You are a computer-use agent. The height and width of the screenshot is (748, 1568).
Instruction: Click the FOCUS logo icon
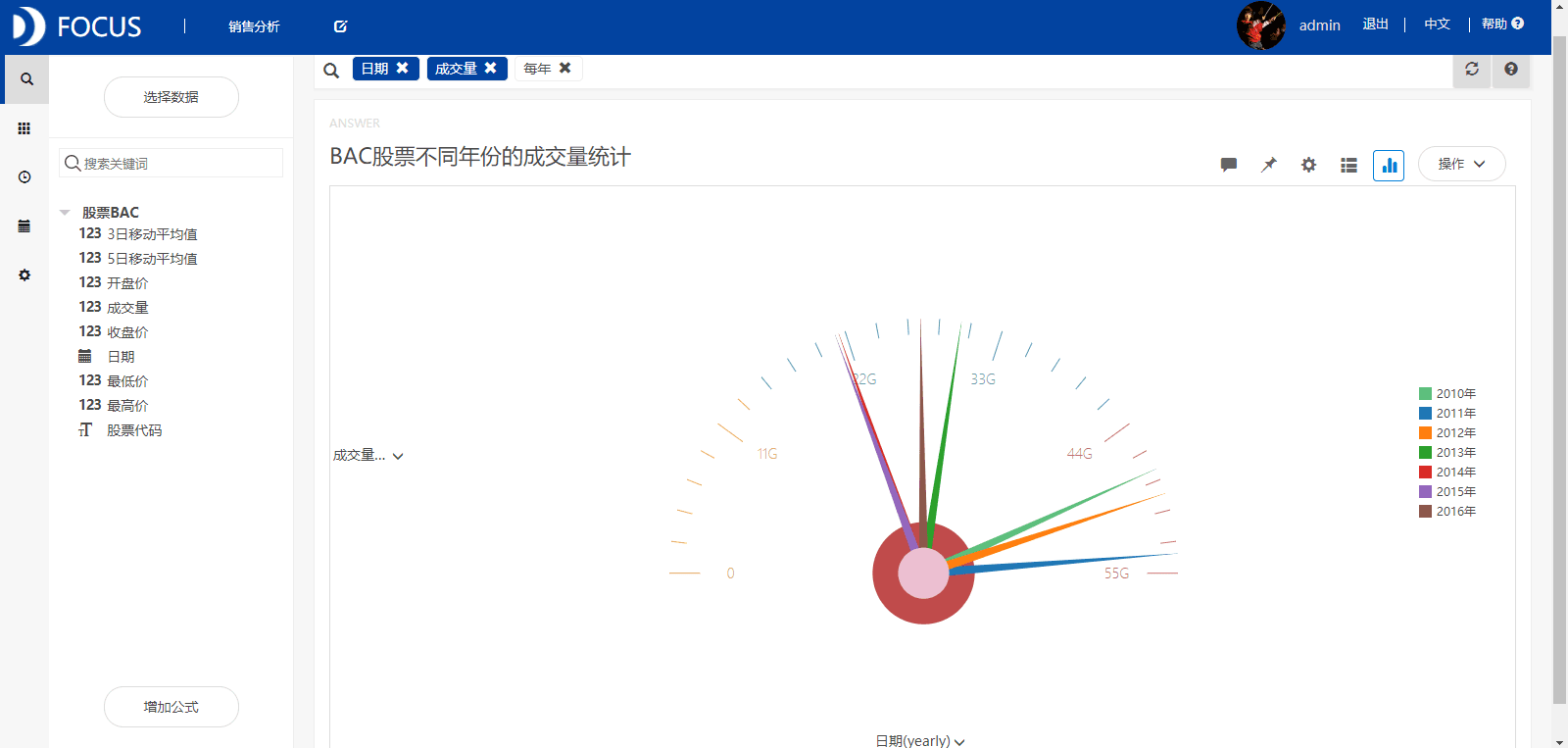tap(28, 26)
